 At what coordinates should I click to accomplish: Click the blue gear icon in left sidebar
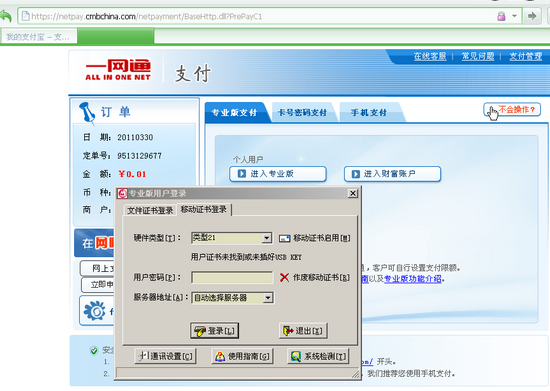(x=94, y=311)
